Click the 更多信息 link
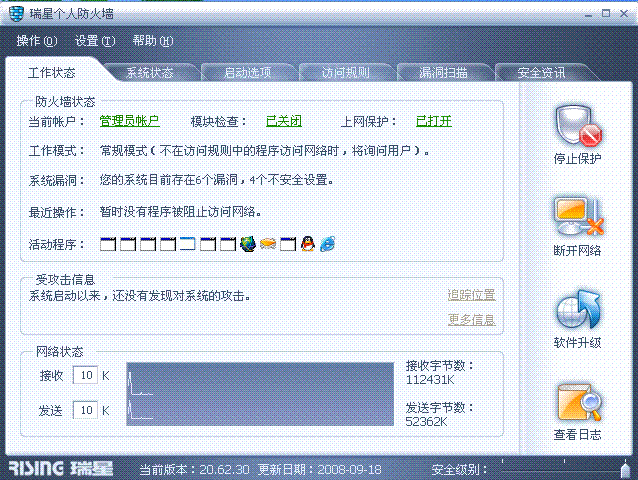 coord(472,319)
